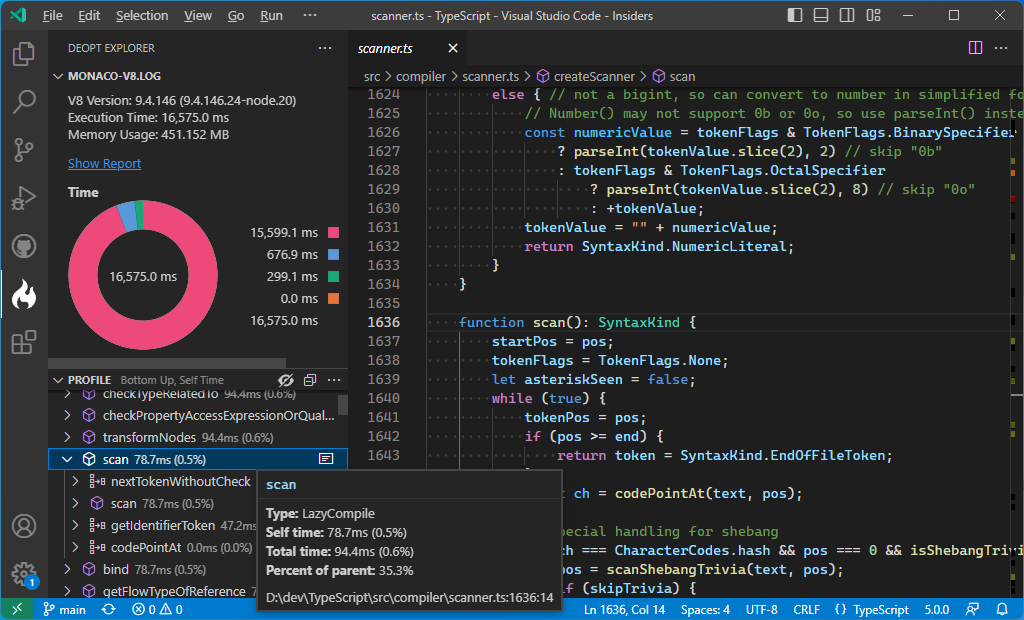Expand the getFlowTypeOfReference row
This screenshot has height=620, width=1024.
pos(67,591)
